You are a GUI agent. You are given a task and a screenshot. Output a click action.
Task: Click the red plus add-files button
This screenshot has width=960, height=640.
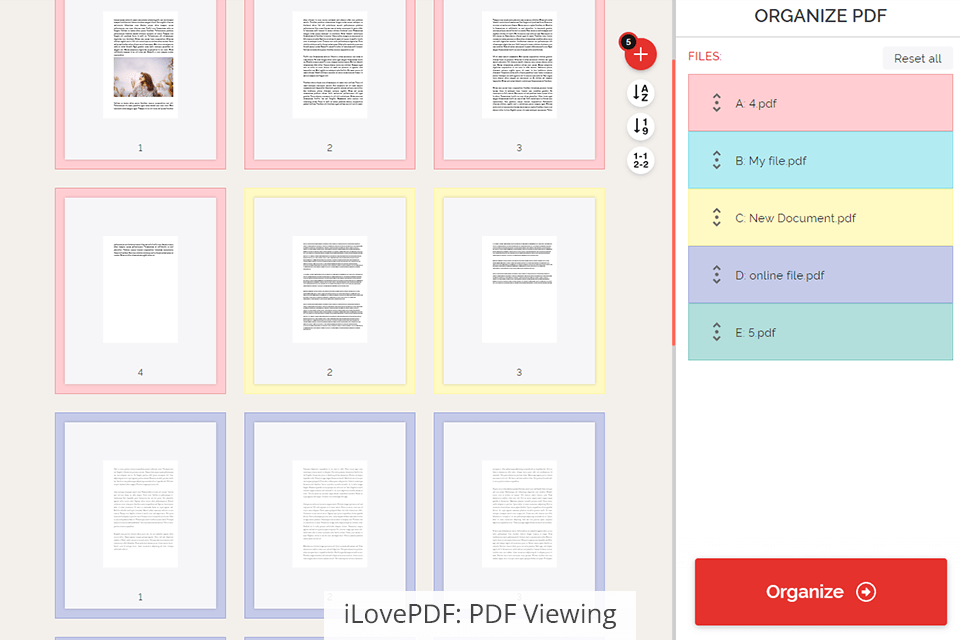[640, 55]
